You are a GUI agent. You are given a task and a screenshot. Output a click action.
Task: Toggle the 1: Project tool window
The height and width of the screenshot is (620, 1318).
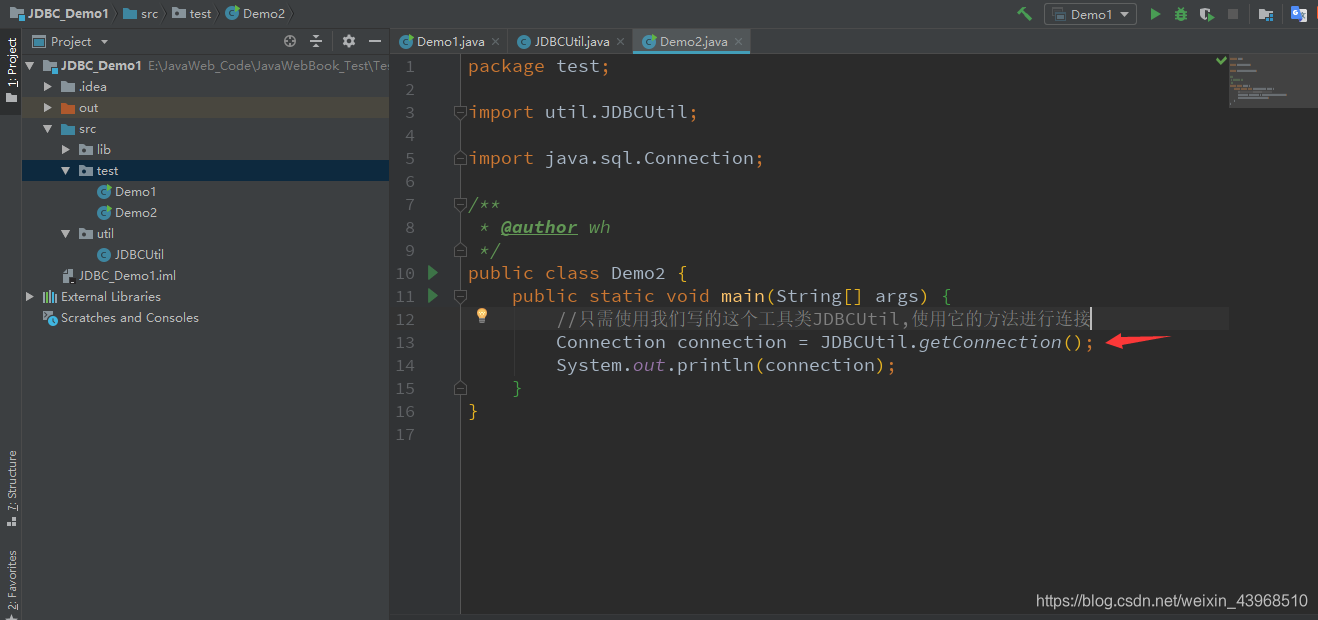point(11,70)
